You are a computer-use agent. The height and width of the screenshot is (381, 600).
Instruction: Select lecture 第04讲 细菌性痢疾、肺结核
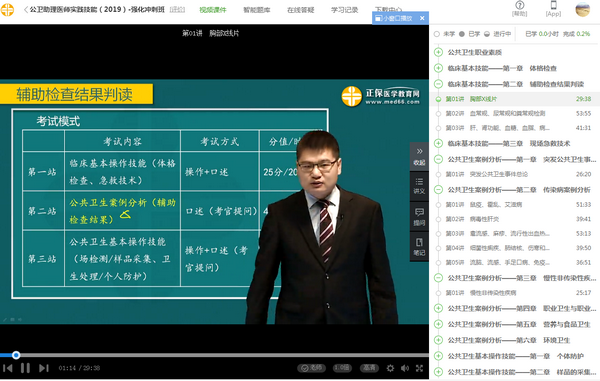pyautogui.click(x=515, y=248)
